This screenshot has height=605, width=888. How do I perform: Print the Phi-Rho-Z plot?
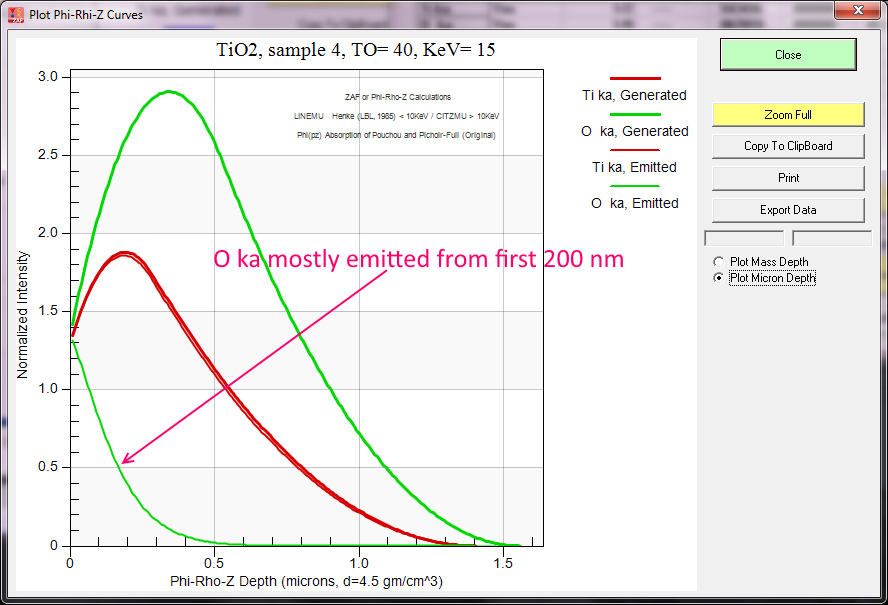pyautogui.click(x=787, y=178)
